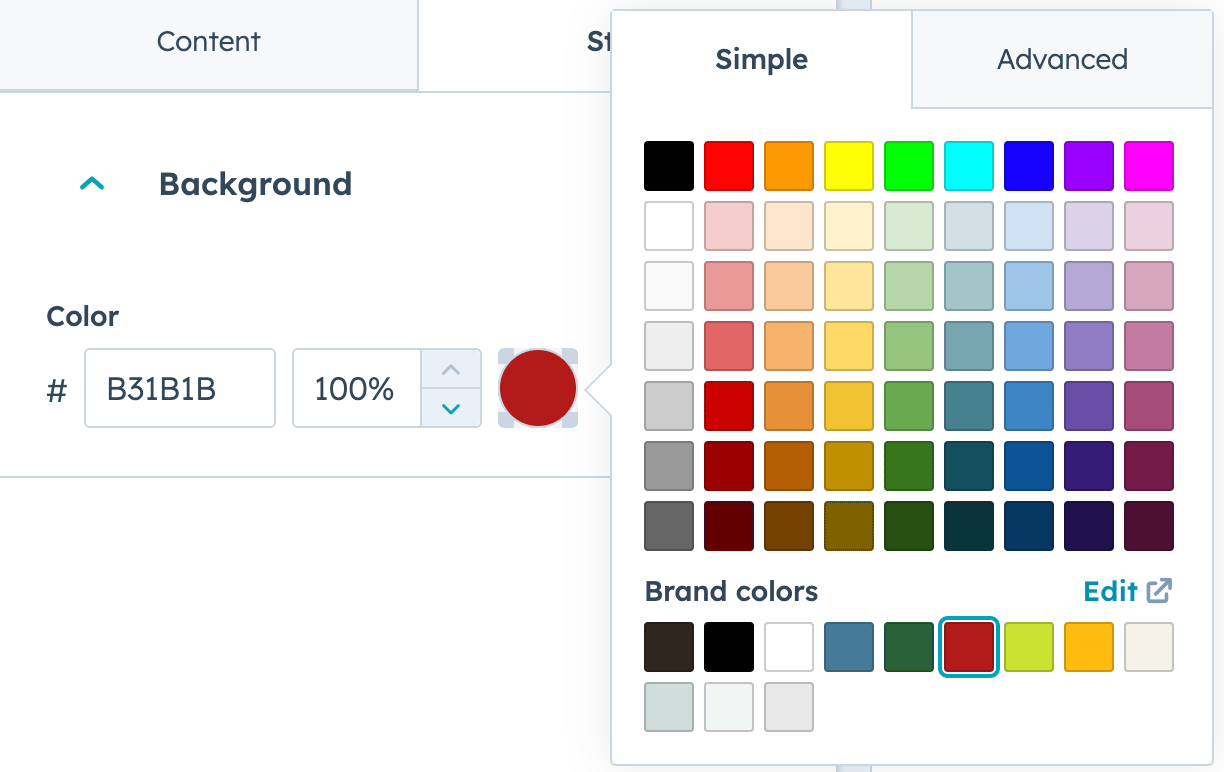Screen dimensions: 1224x772
Task: Collapse the Background section chevron
Action: point(92,184)
